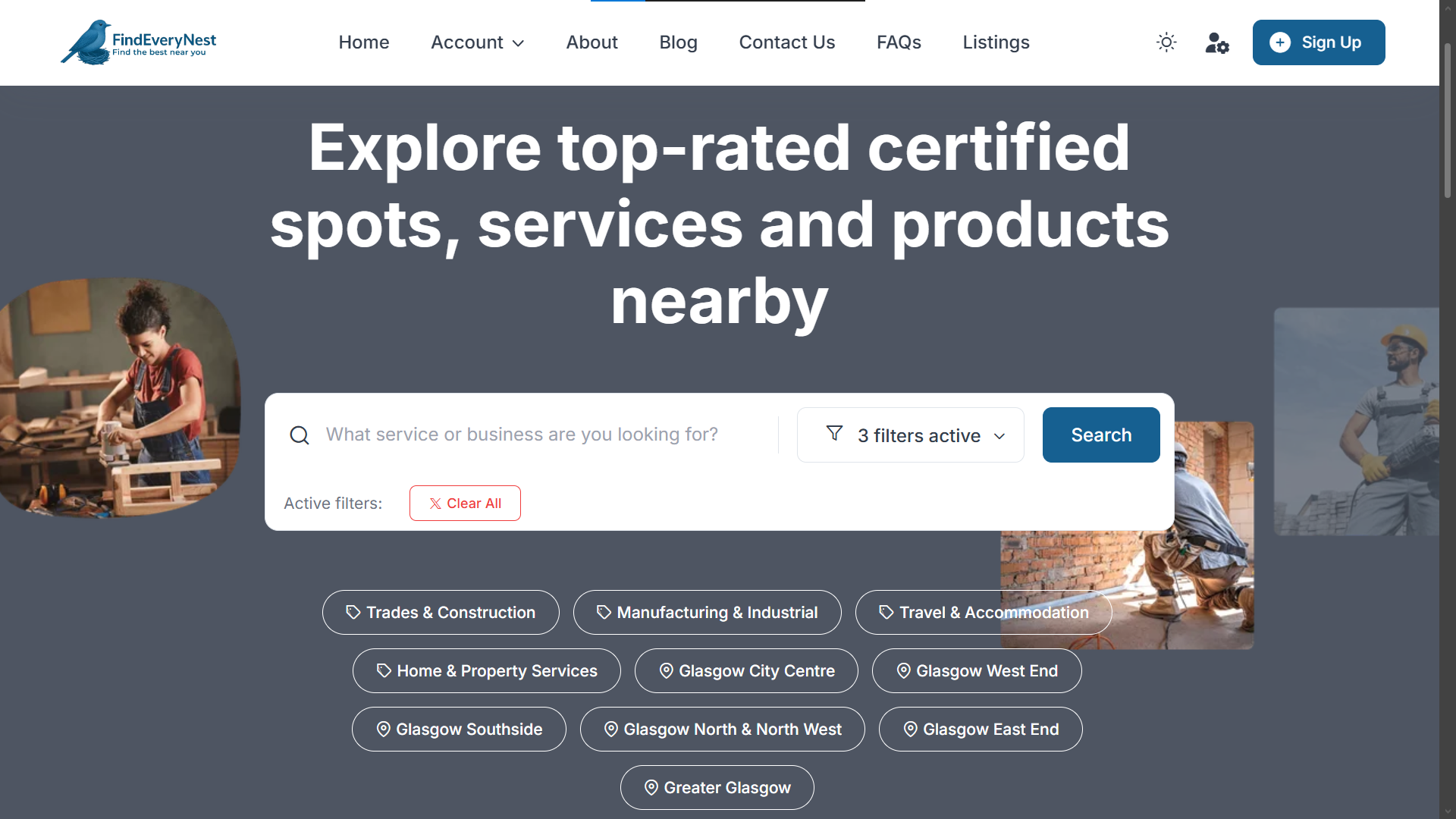Viewport: 1456px width, 819px height.
Task: Click the magnifying glass search icon
Action: [x=299, y=435]
